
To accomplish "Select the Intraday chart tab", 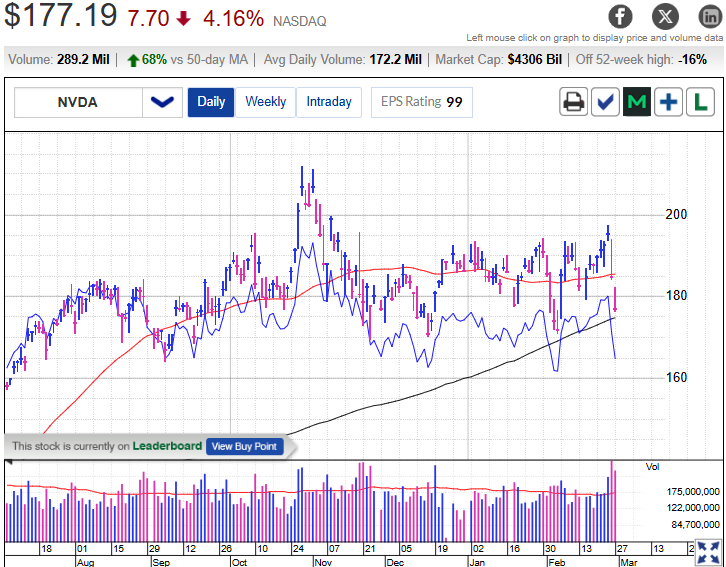I will point(328,102).
